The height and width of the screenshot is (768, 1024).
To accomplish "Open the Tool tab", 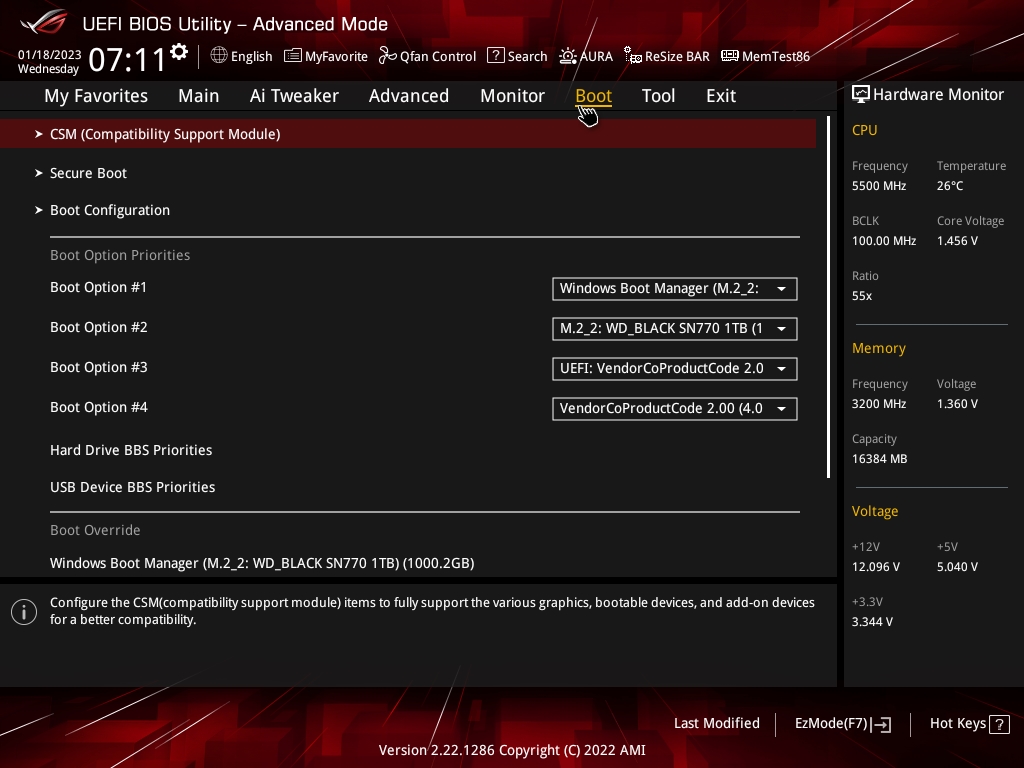I will click(658, 96).
